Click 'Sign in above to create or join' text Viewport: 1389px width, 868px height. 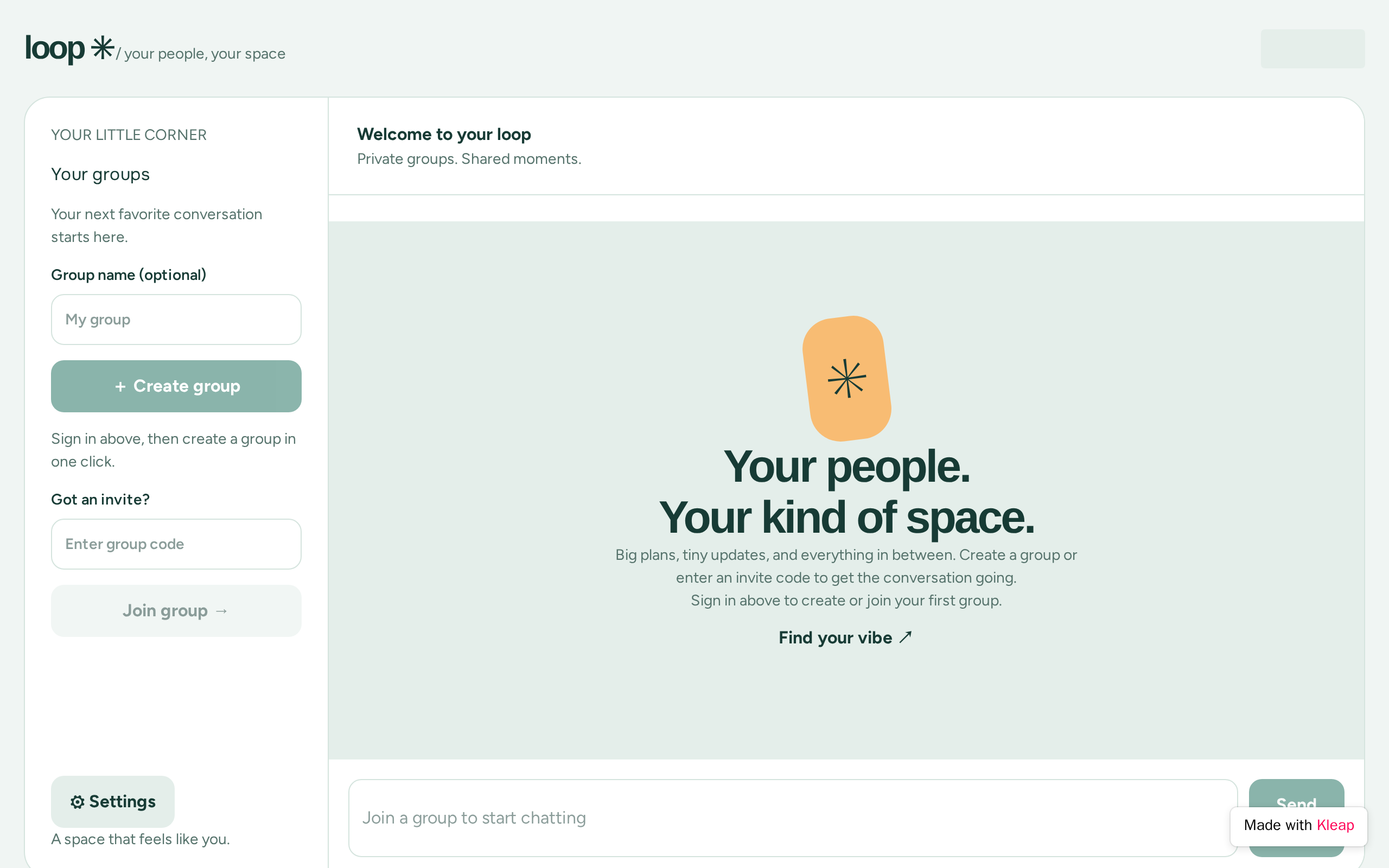(x=846, y=600)
